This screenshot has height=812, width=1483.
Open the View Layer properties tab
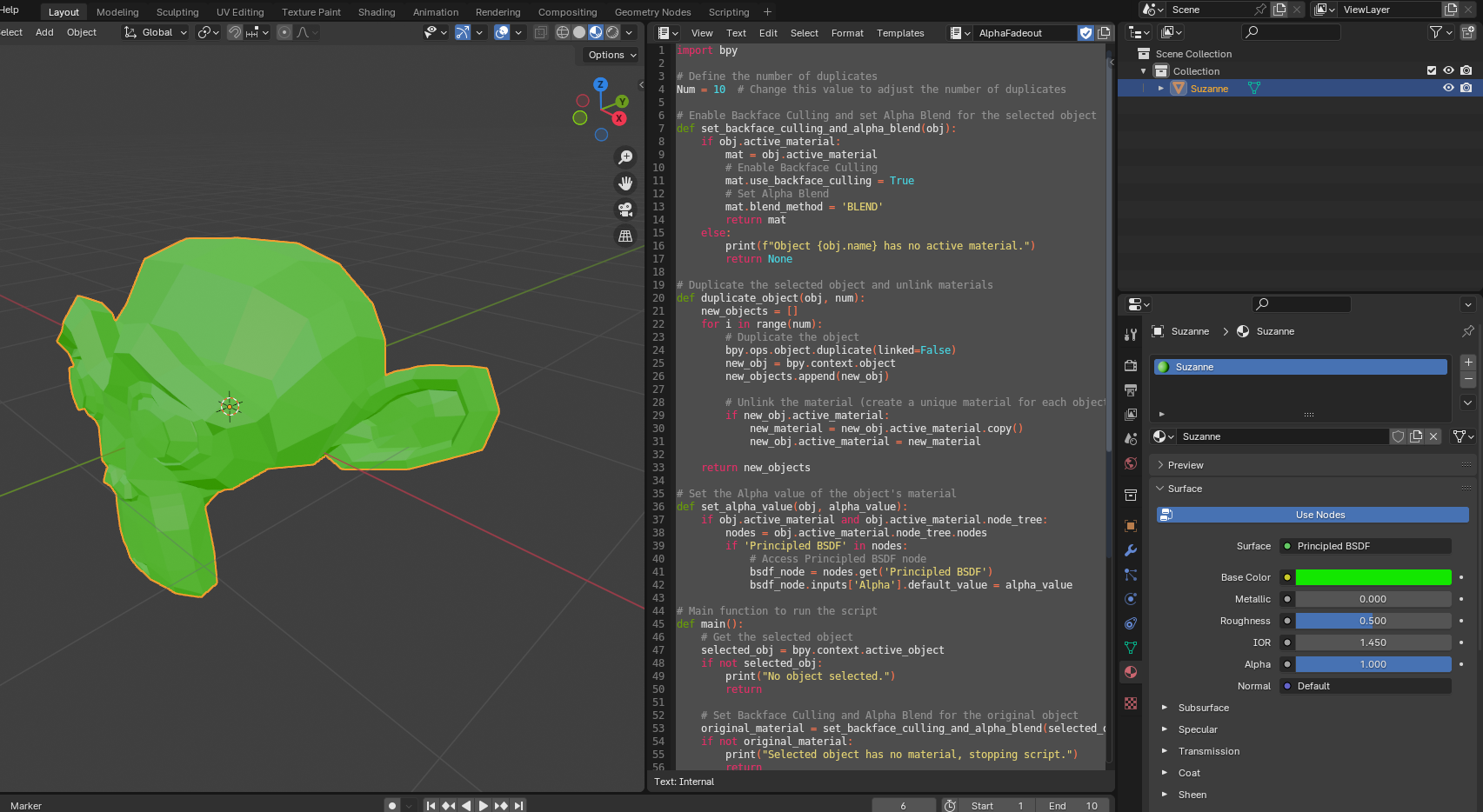point(1131,415)
